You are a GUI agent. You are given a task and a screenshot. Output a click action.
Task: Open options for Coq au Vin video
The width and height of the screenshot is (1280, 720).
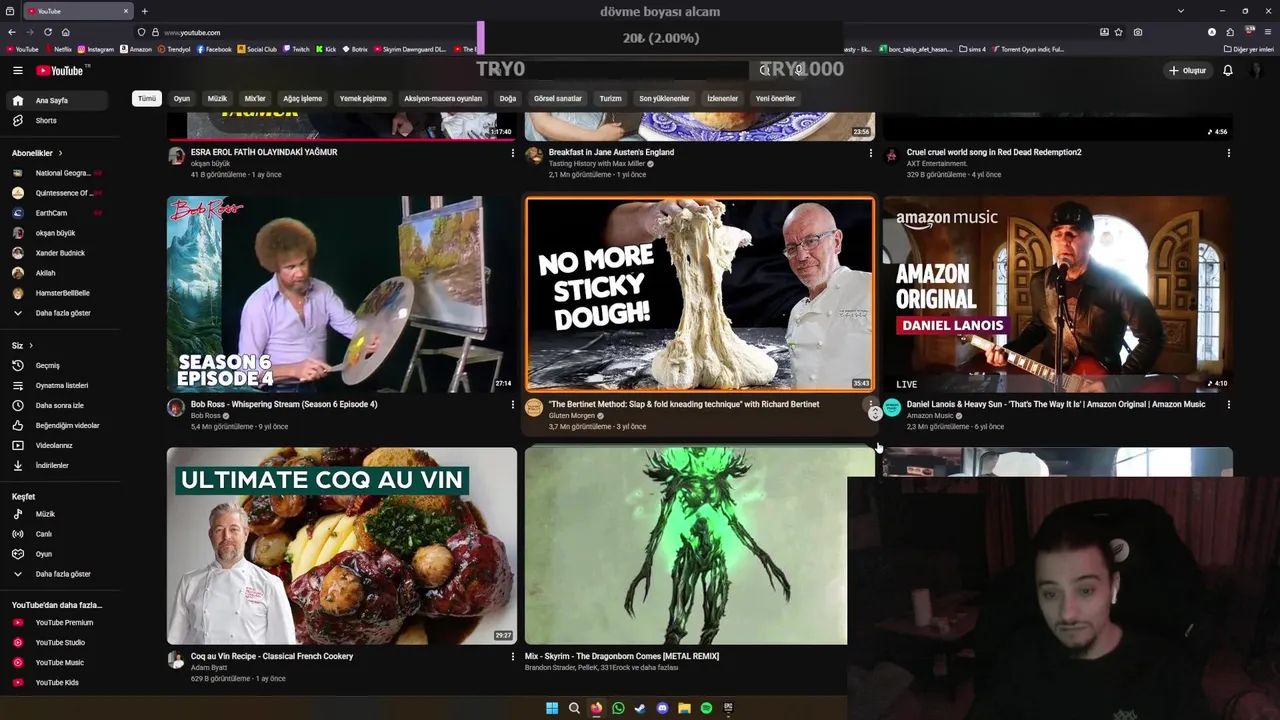tap(513, 657)
